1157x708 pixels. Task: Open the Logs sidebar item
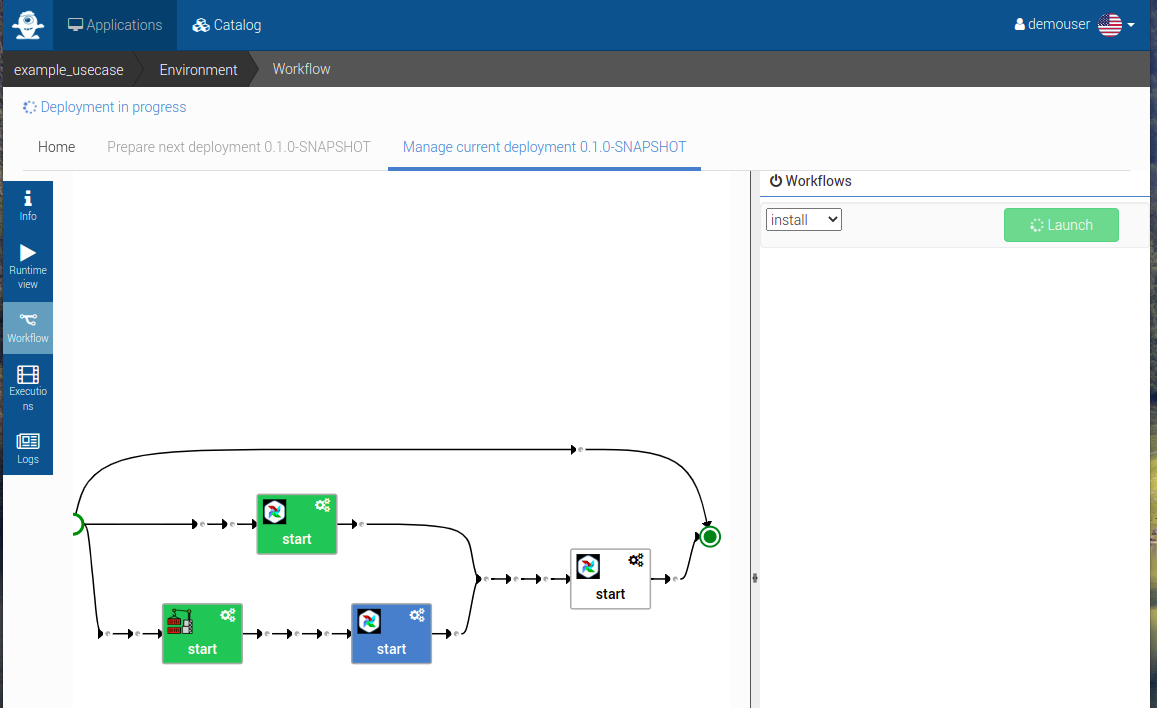pyautogui.click(x=28, y=448)
